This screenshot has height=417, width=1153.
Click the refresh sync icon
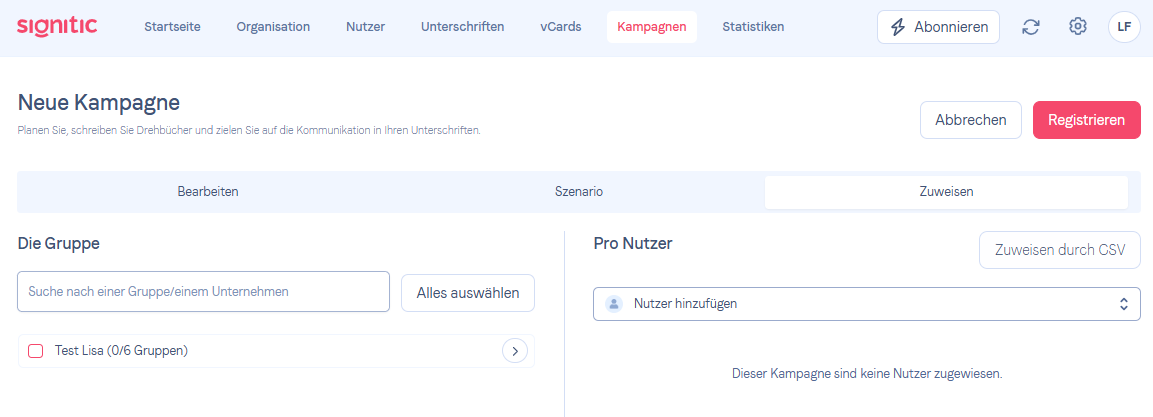[1031, 27]
